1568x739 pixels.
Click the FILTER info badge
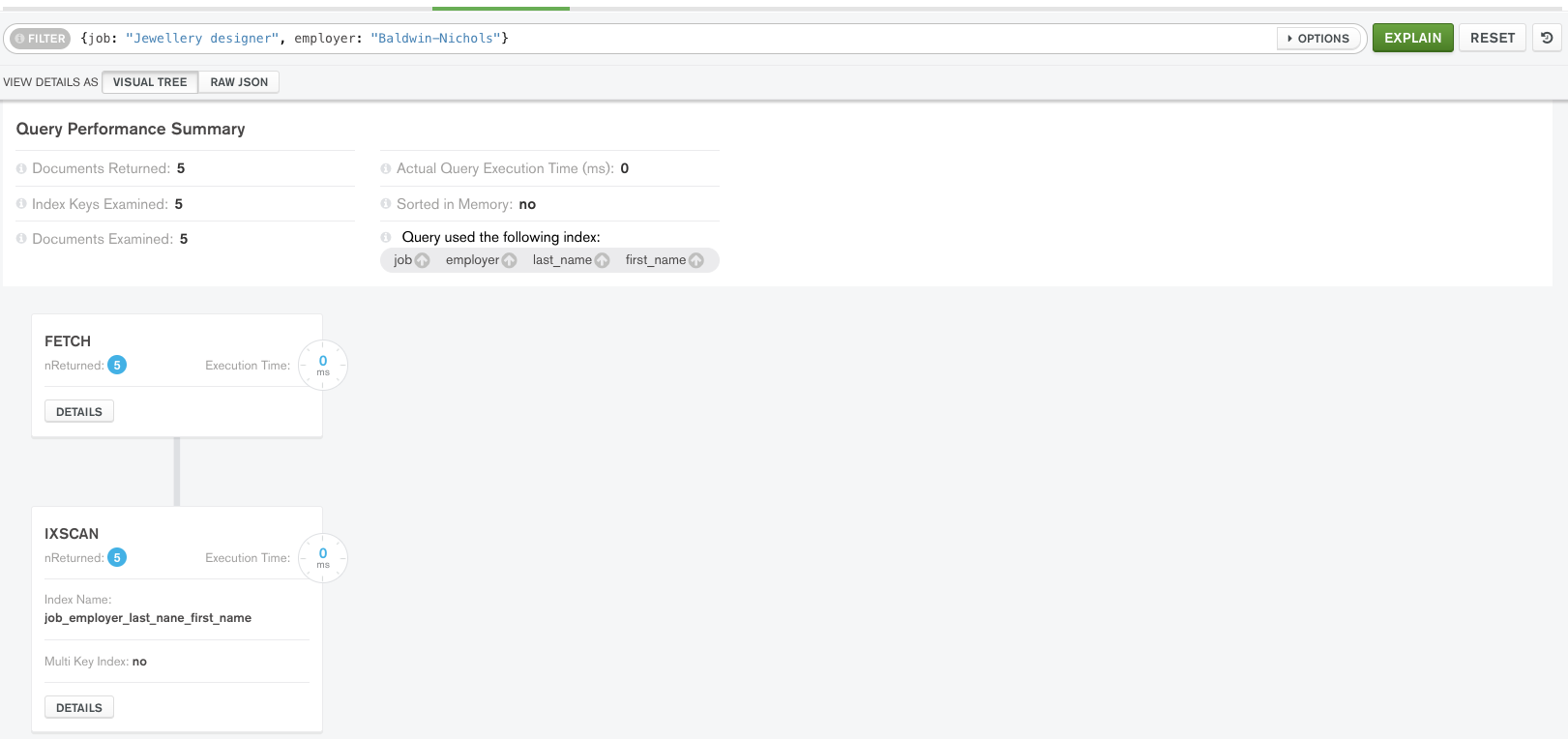tap(41, 39)
